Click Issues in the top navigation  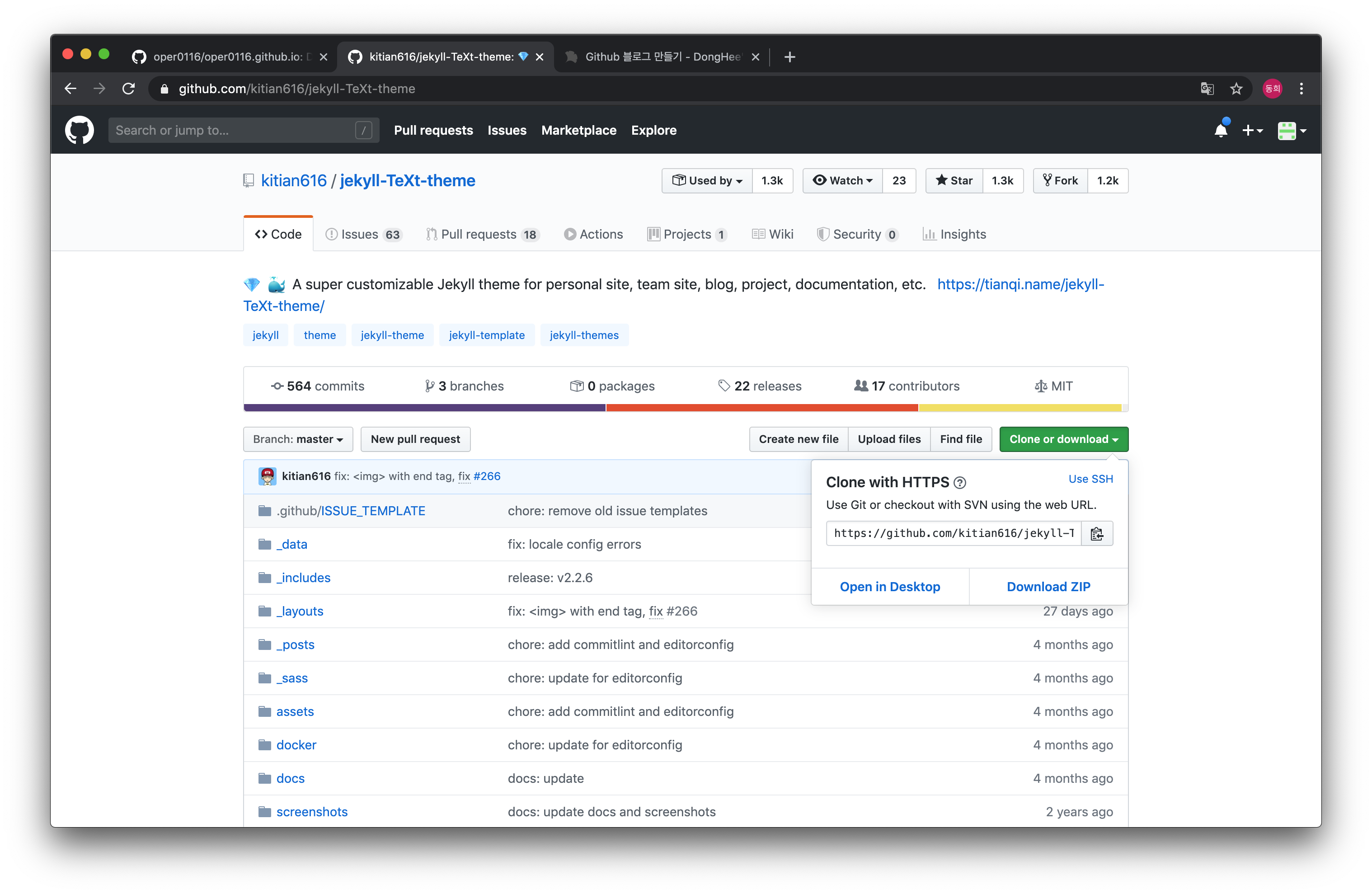pyautogui.click(x=507, y=131)
